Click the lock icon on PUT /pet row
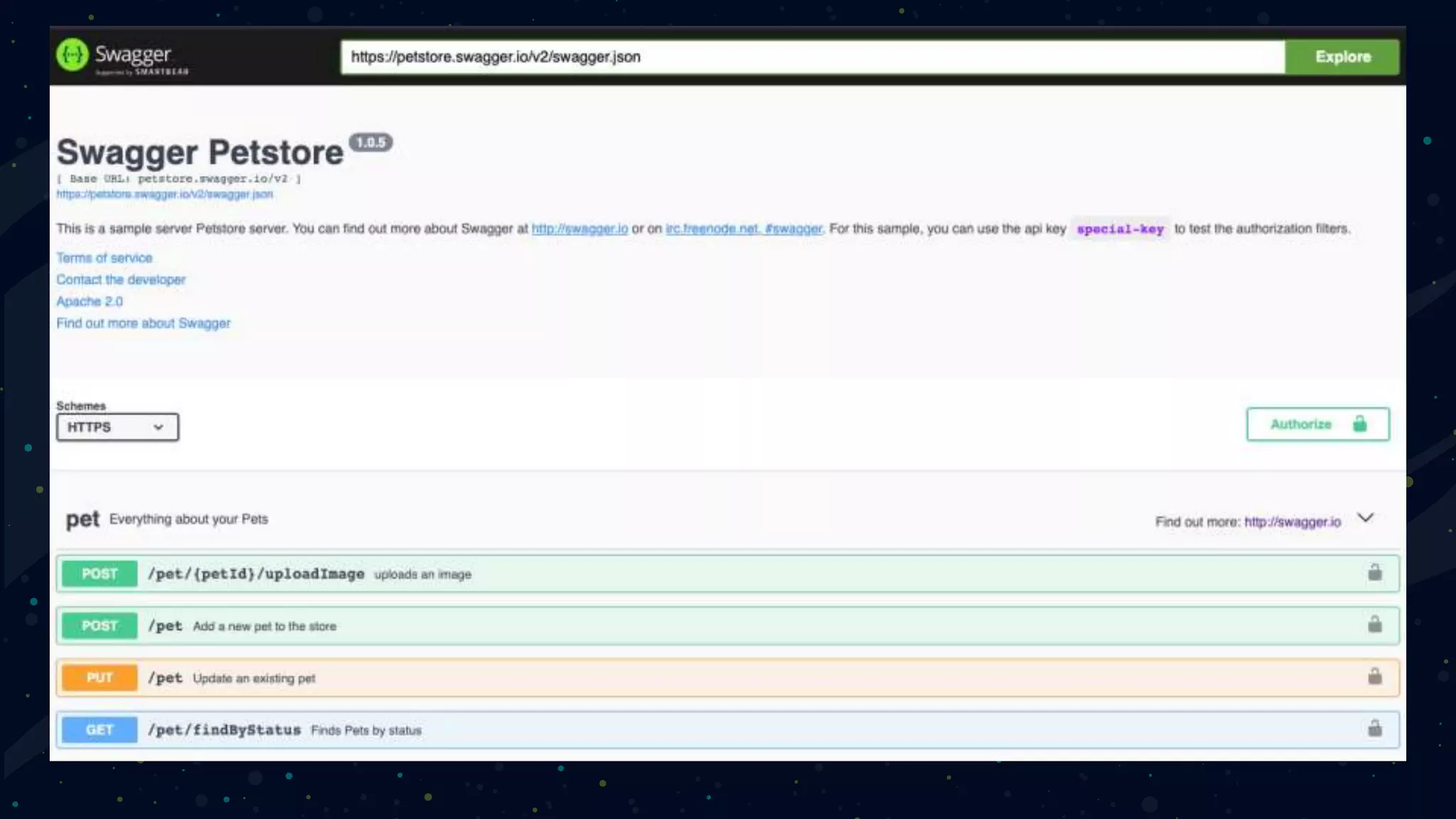Screen dimensions: 1456x819 point(1375,677)
